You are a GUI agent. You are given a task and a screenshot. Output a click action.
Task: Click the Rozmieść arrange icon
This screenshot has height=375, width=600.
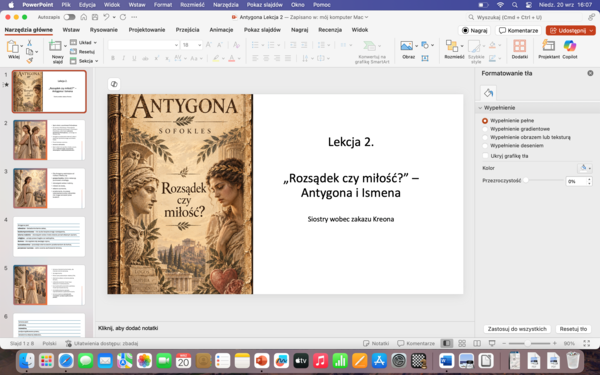tap(452, 46)
